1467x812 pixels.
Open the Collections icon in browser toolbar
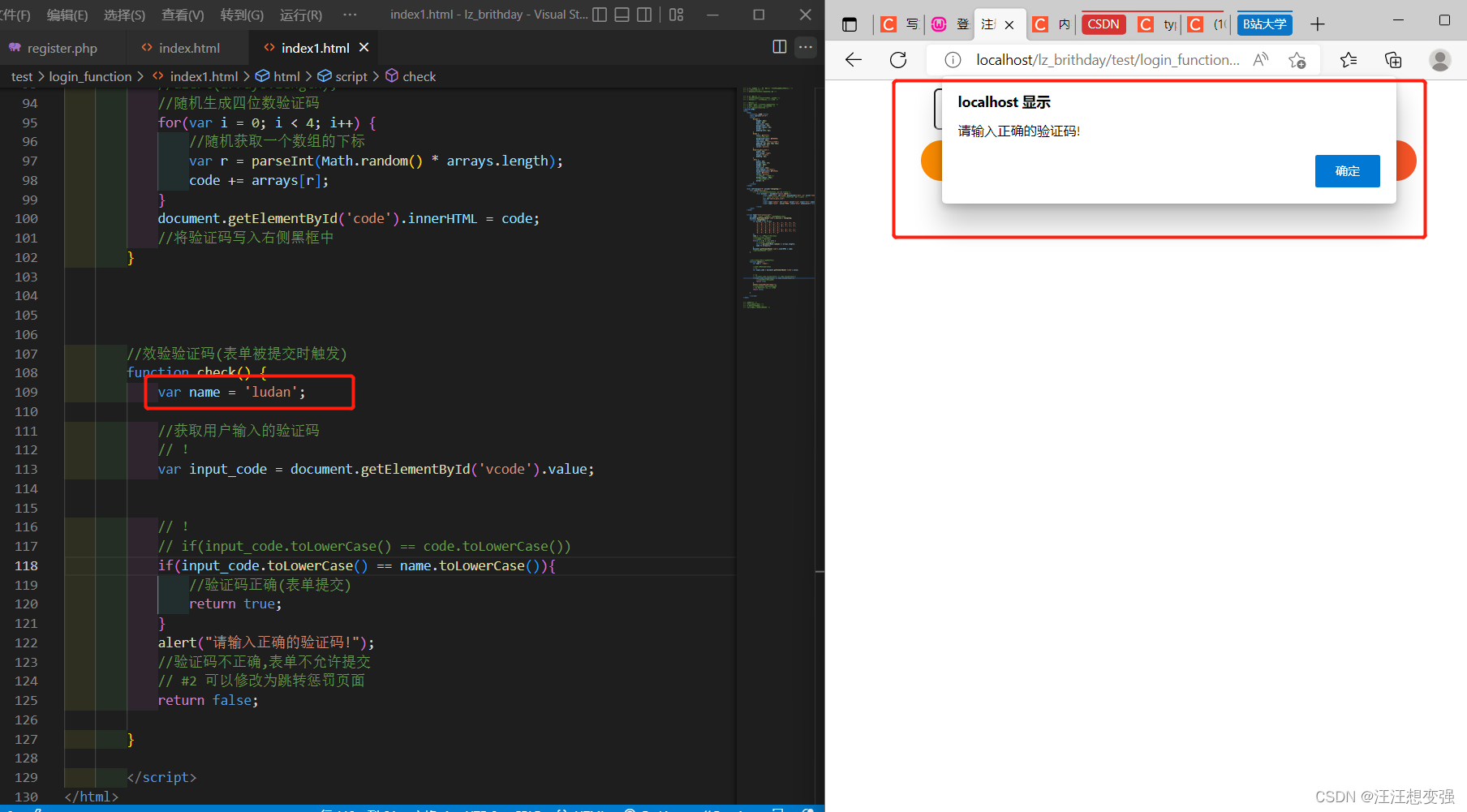(x=1393, y=60)
